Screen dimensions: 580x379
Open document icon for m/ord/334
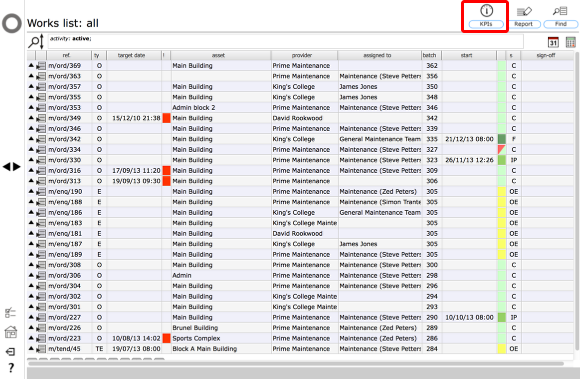41,150
